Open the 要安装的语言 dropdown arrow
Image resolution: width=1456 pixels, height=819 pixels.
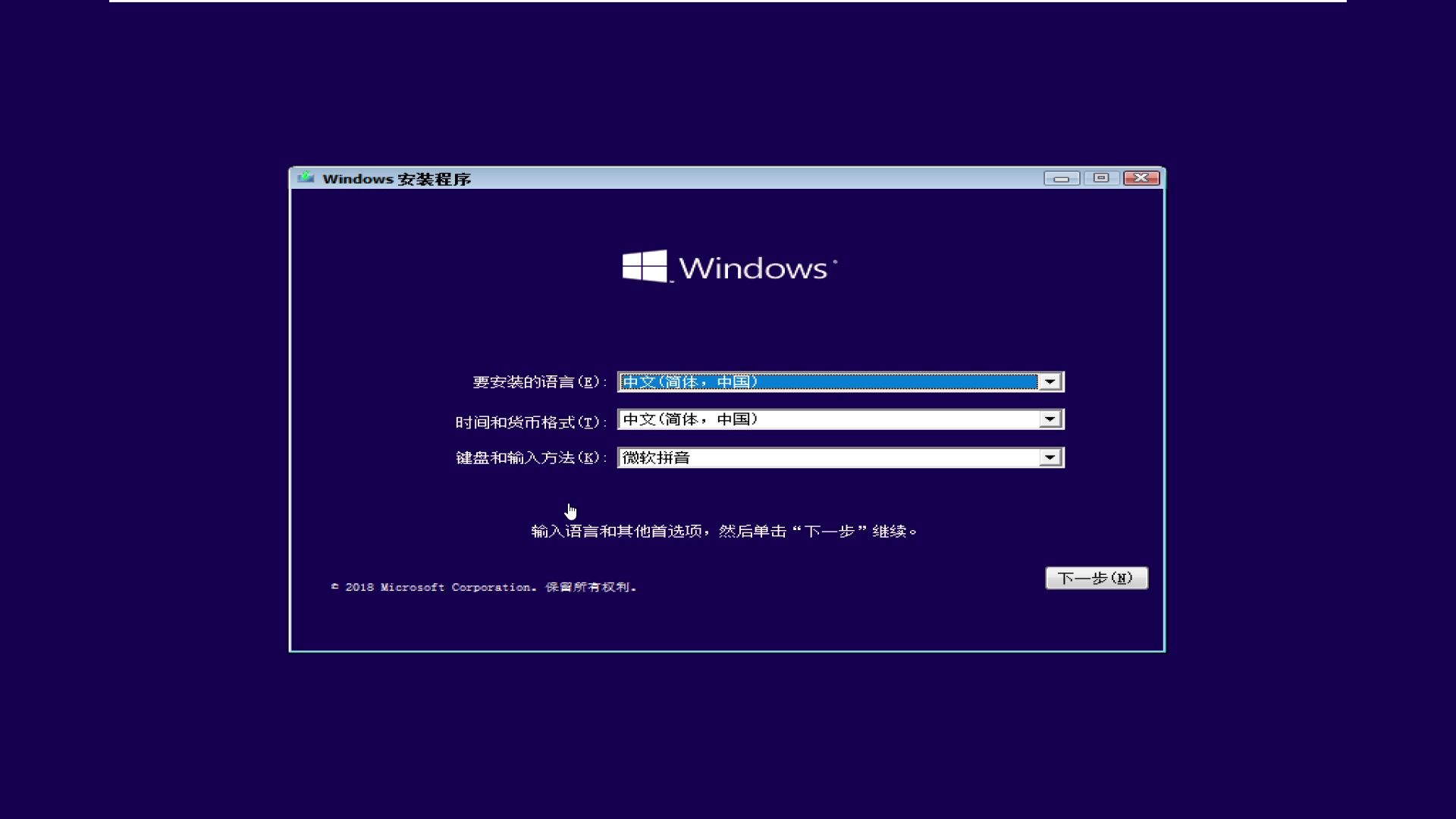1050,381
